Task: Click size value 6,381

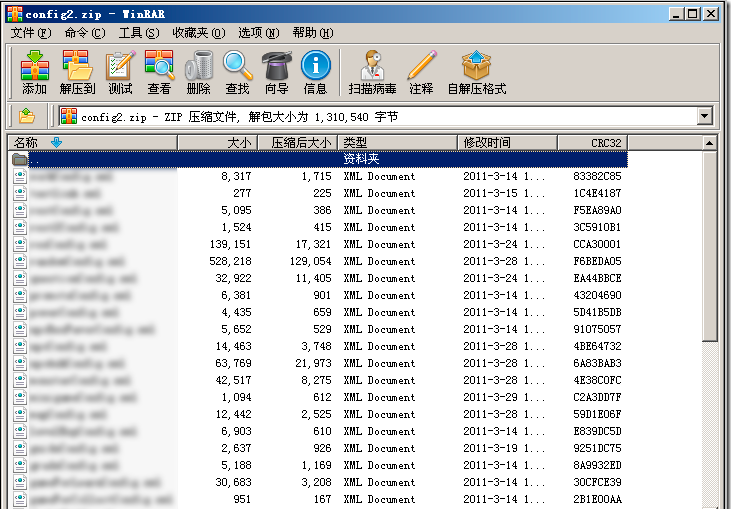Action: coord(236,295)
